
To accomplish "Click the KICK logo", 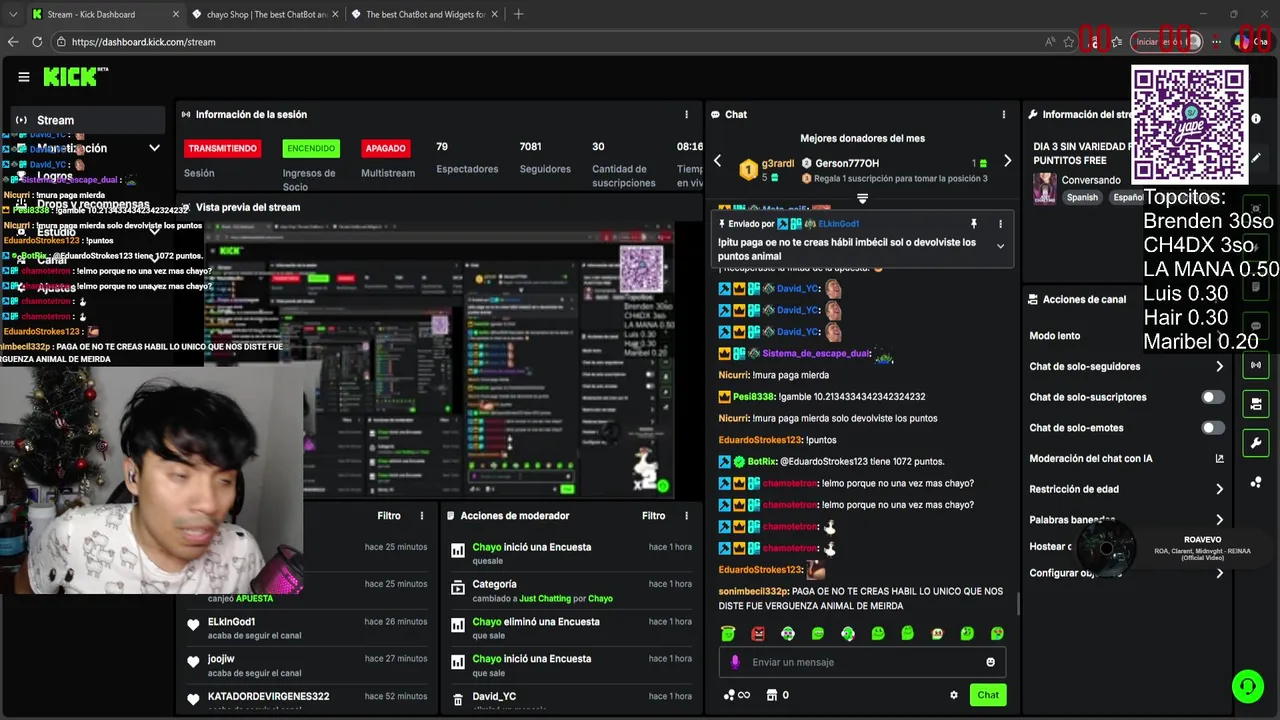I will click(76, 77).
